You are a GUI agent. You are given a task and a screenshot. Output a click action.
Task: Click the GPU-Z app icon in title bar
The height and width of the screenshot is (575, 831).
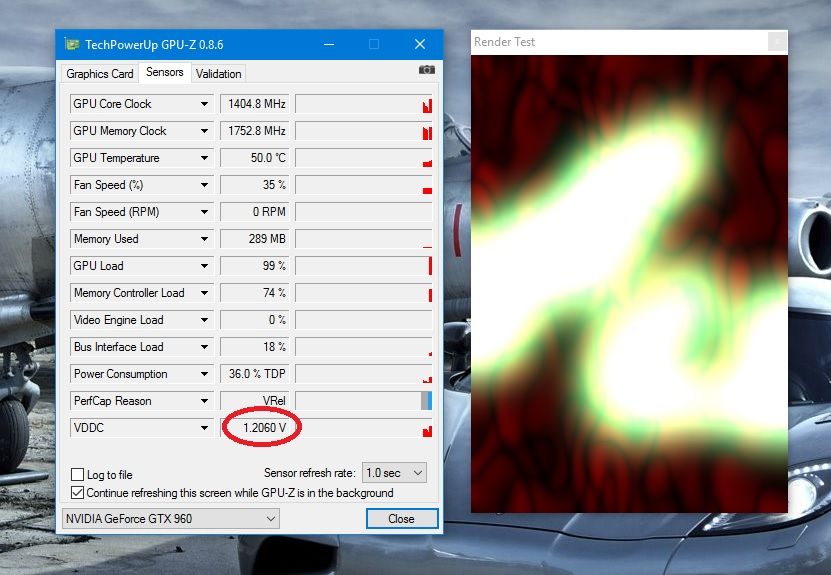72,44
